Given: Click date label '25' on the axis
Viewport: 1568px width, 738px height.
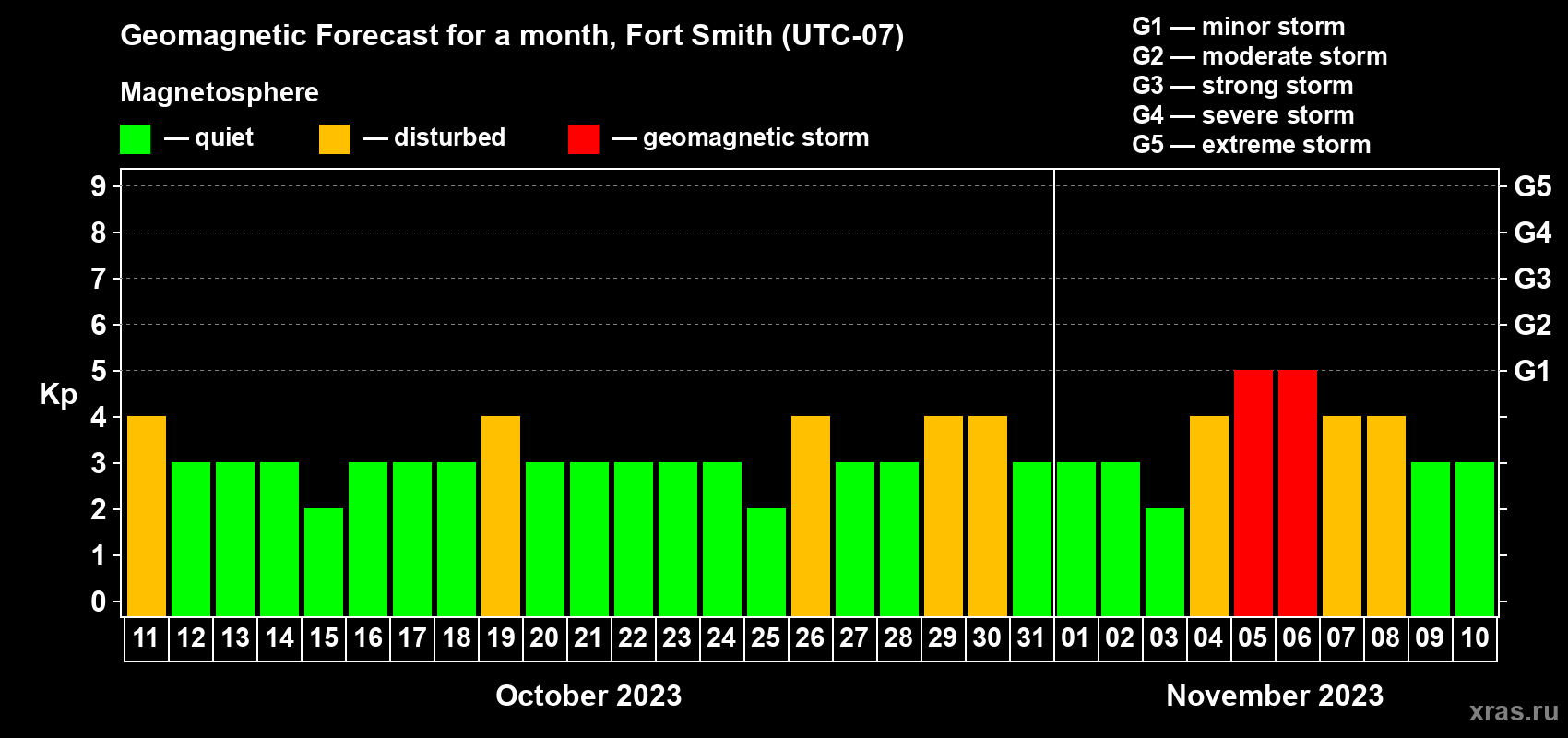Looking at the screenshot, I should 766,637.
